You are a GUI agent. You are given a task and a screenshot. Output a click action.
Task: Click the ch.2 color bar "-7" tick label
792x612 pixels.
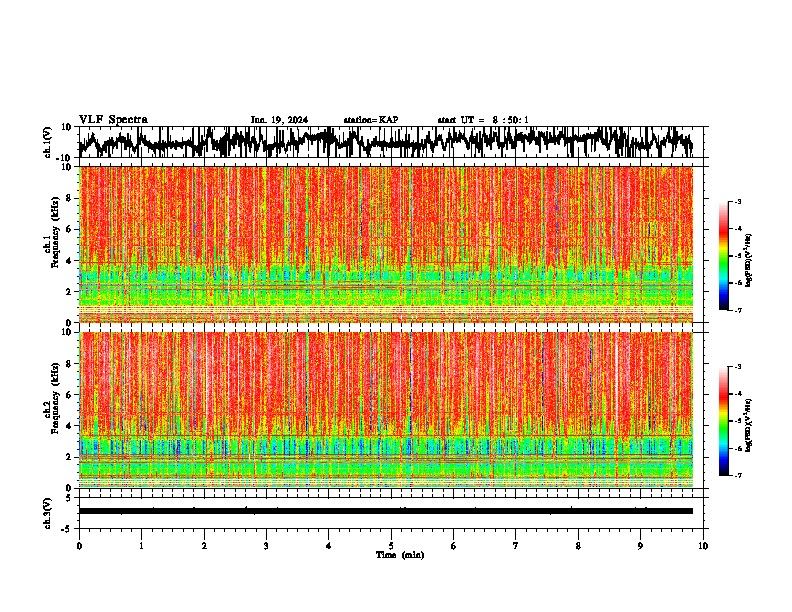737,475
